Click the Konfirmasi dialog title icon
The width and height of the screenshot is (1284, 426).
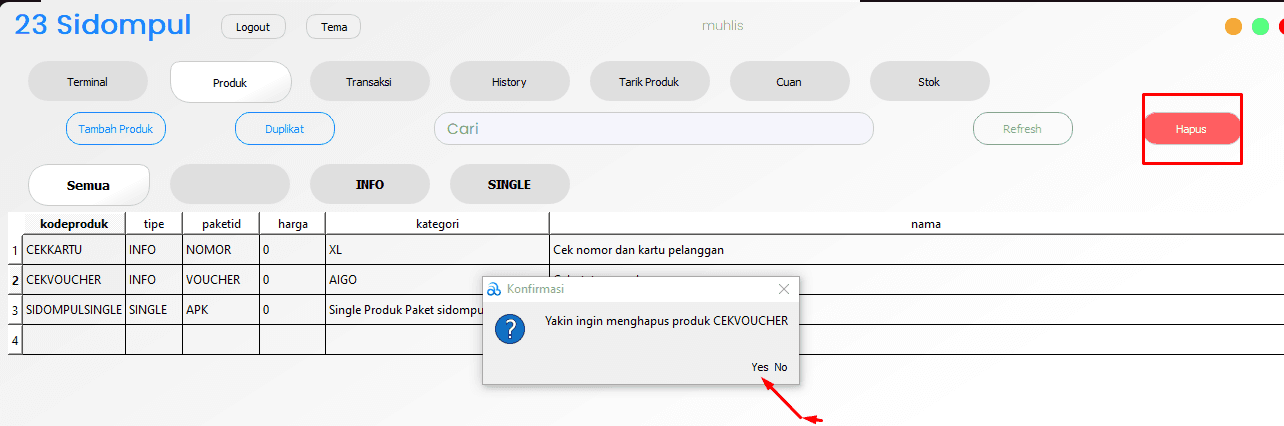pyautogui.click(x=493, y=289)
